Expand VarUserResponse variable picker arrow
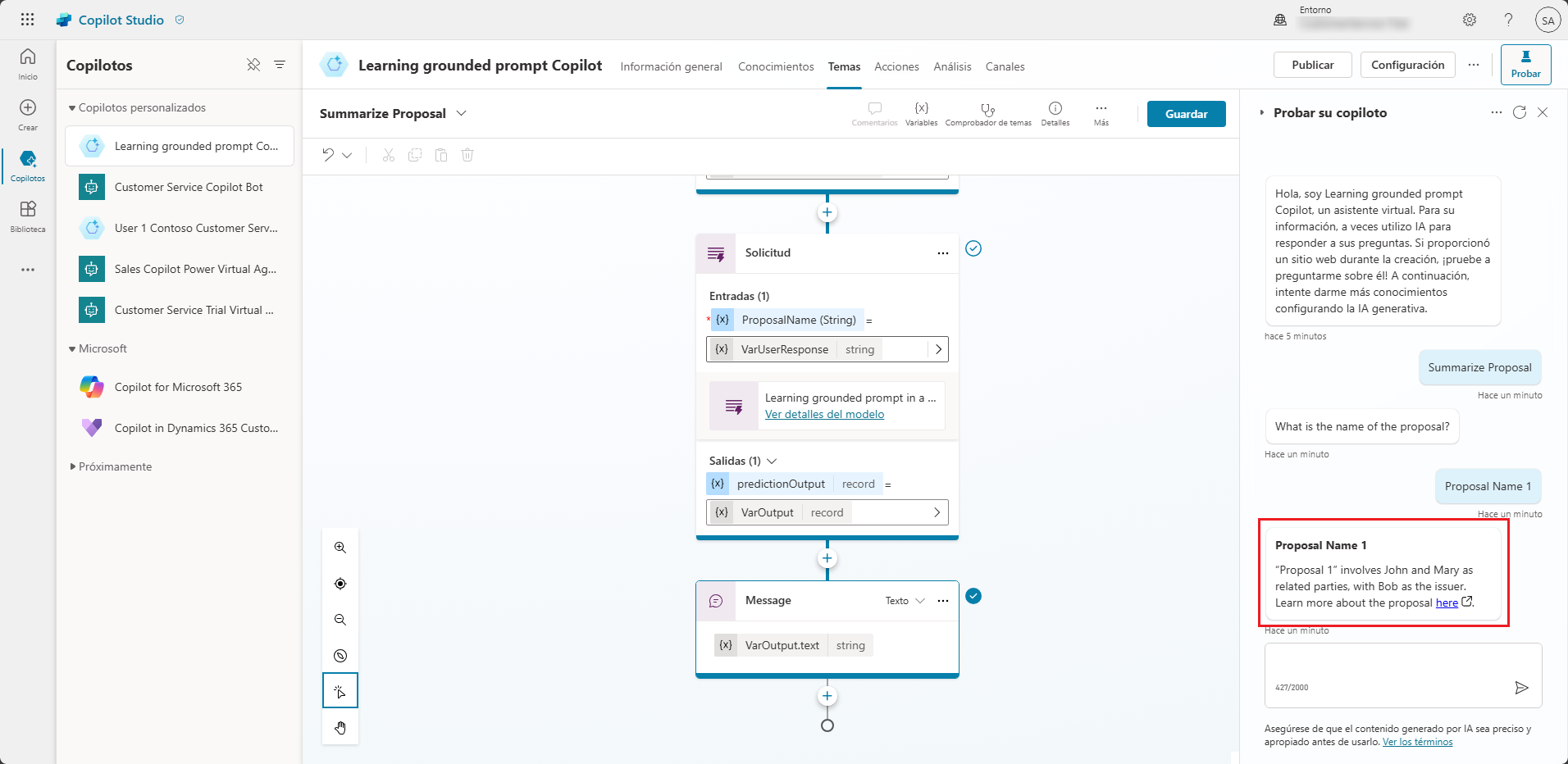 click(x=938, y=349)
